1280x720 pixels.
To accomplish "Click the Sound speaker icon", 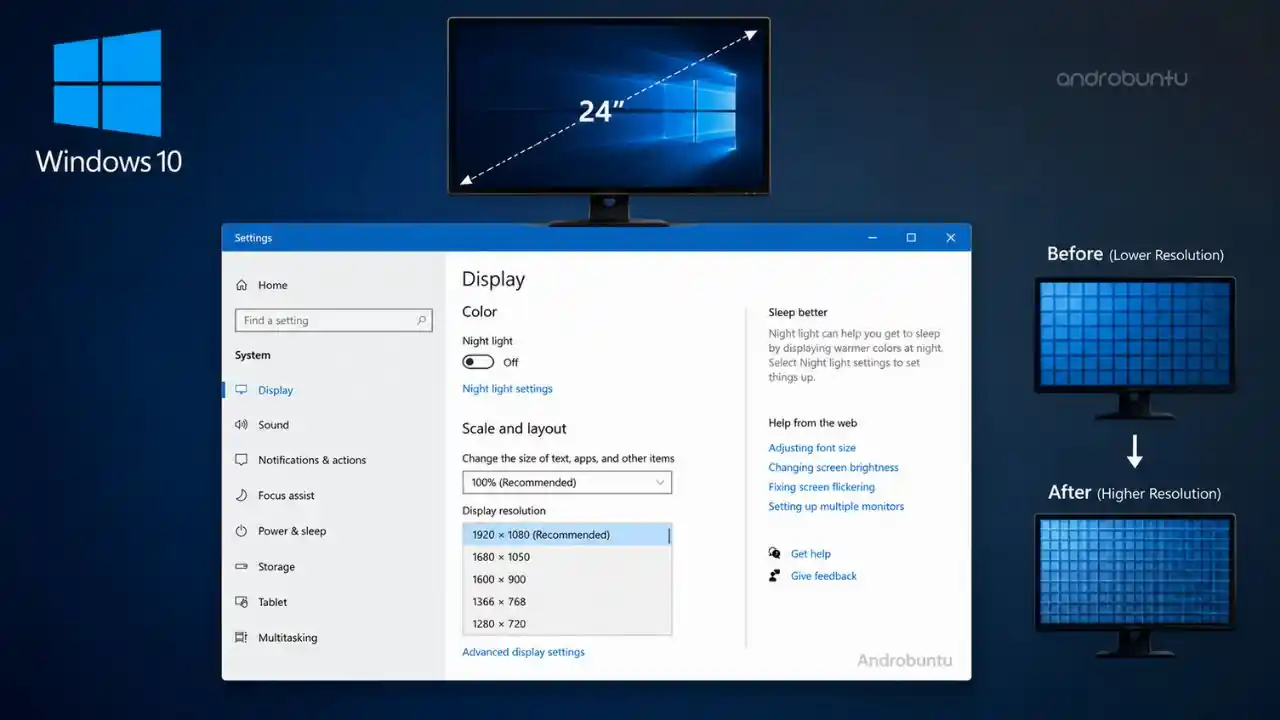I will [x=241, y=425].
